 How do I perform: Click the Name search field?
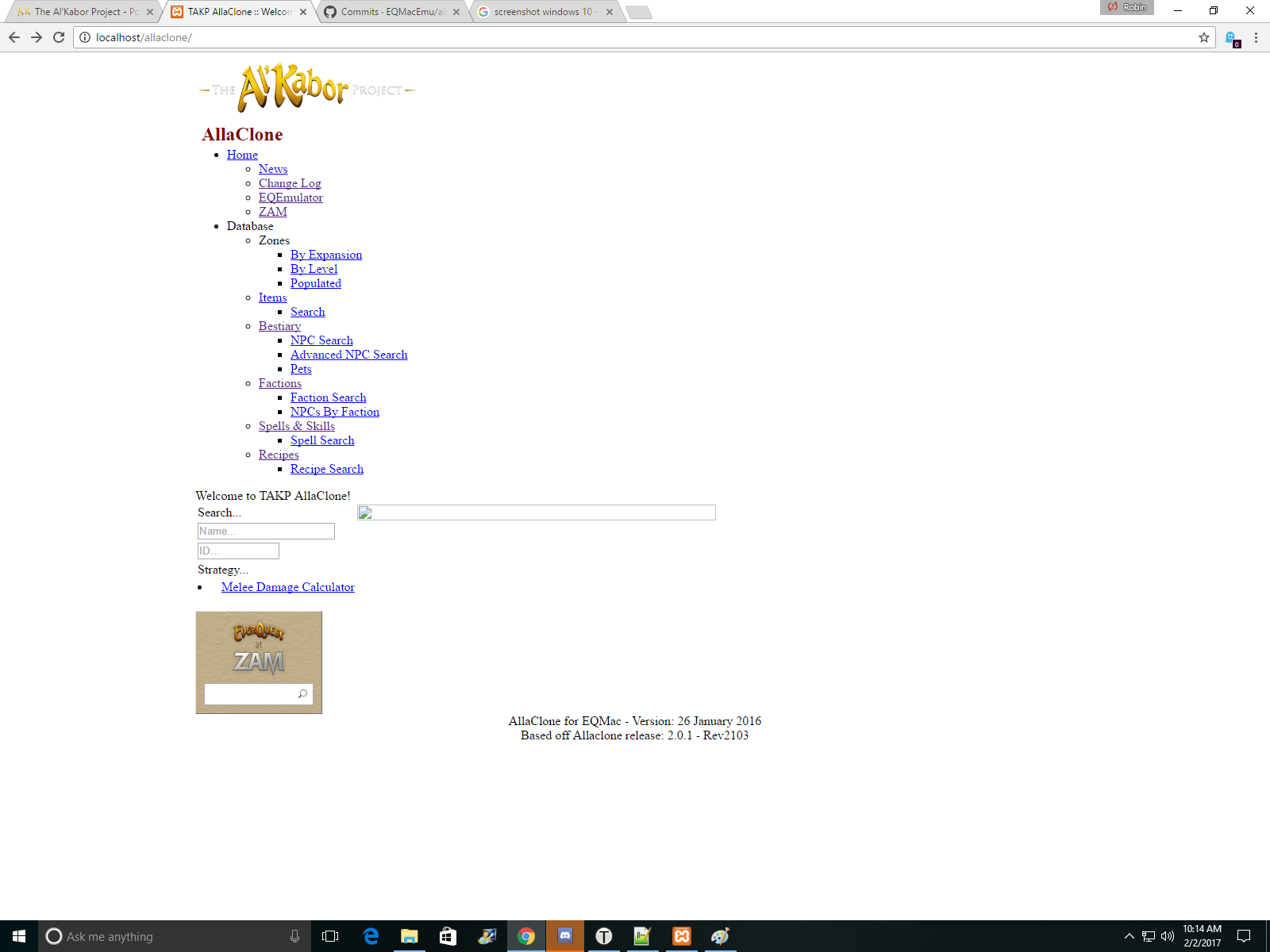tap(266, 531)
